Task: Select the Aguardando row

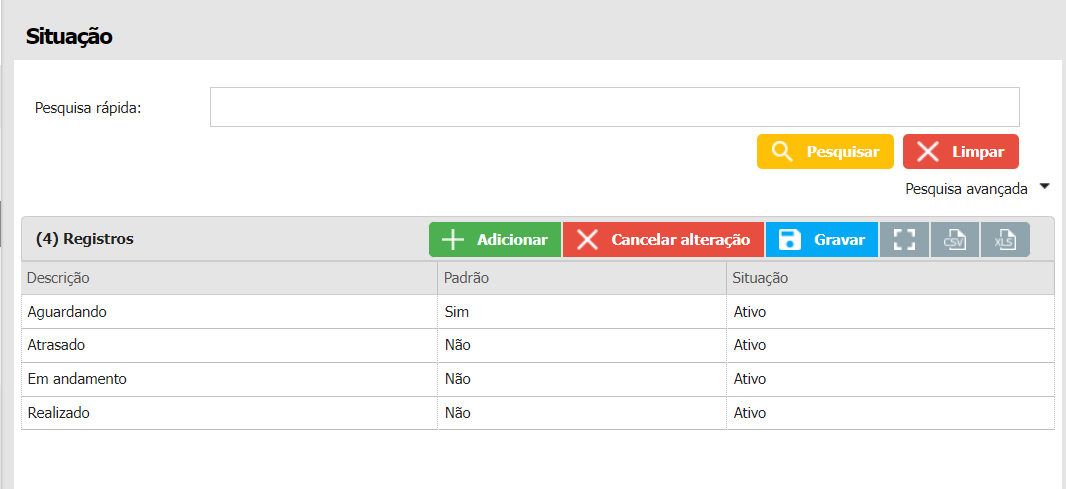Action: pos(67,312)
